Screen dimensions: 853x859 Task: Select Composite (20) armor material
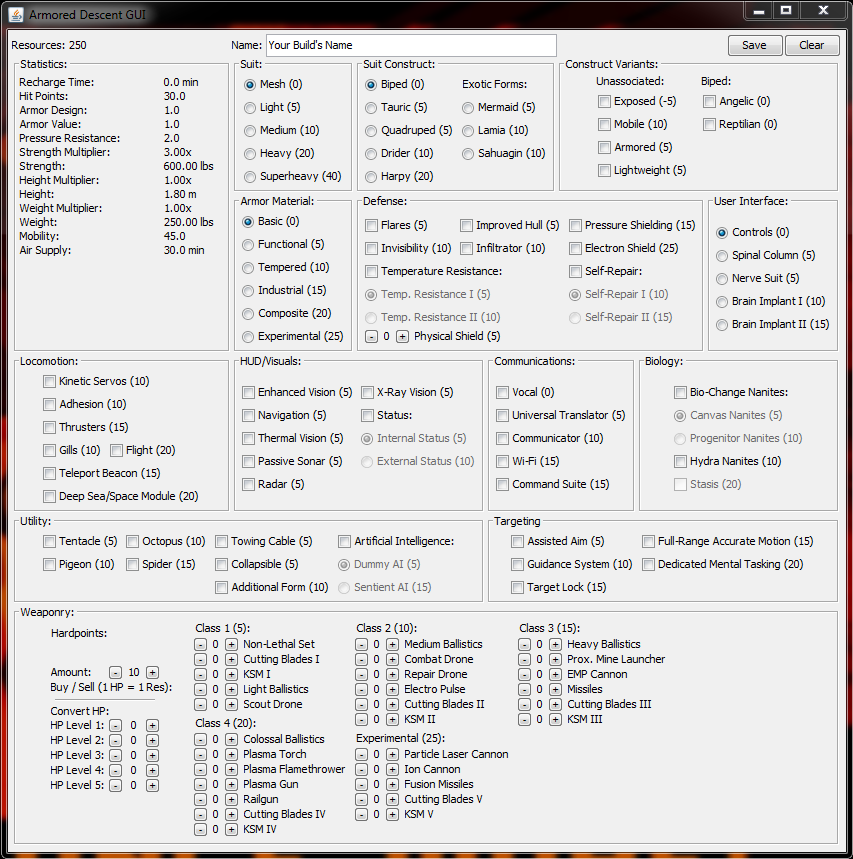[287, 313]
